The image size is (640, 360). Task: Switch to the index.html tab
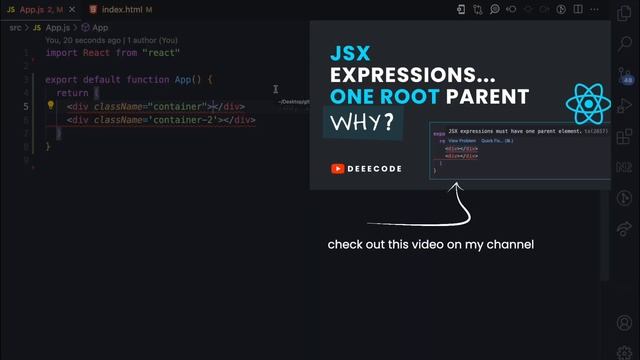click(x=121, y=9)
